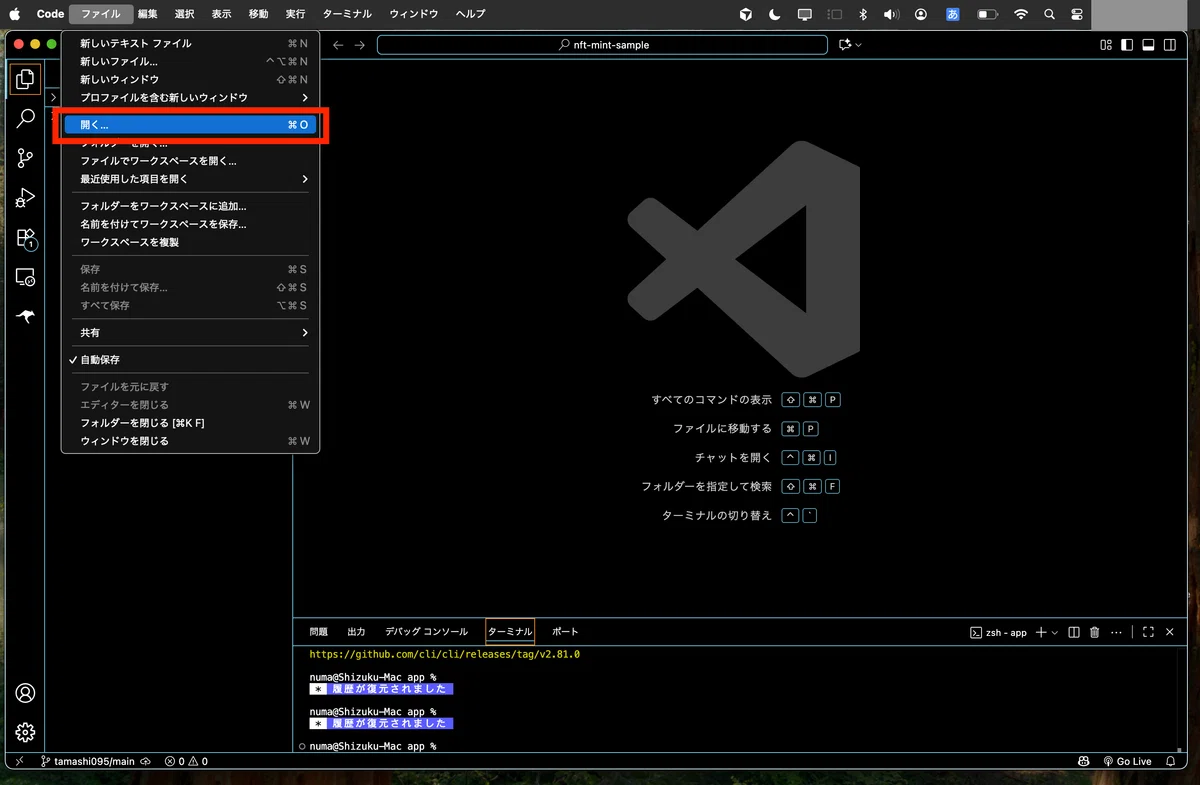This screenshot has height=785, width=1200.
Task: Select 新しいテキスト ファイル menu item
Action: pos(190,43)
